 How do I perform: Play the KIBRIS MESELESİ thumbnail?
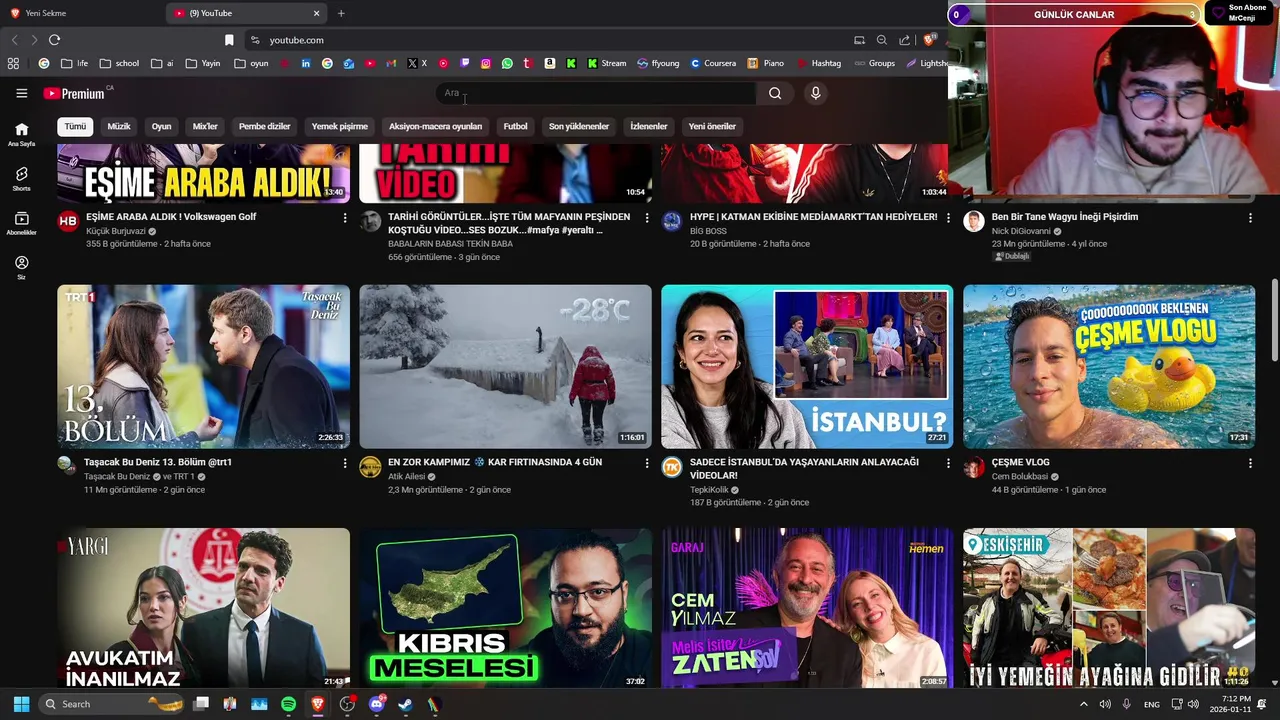tap(505, 608)
